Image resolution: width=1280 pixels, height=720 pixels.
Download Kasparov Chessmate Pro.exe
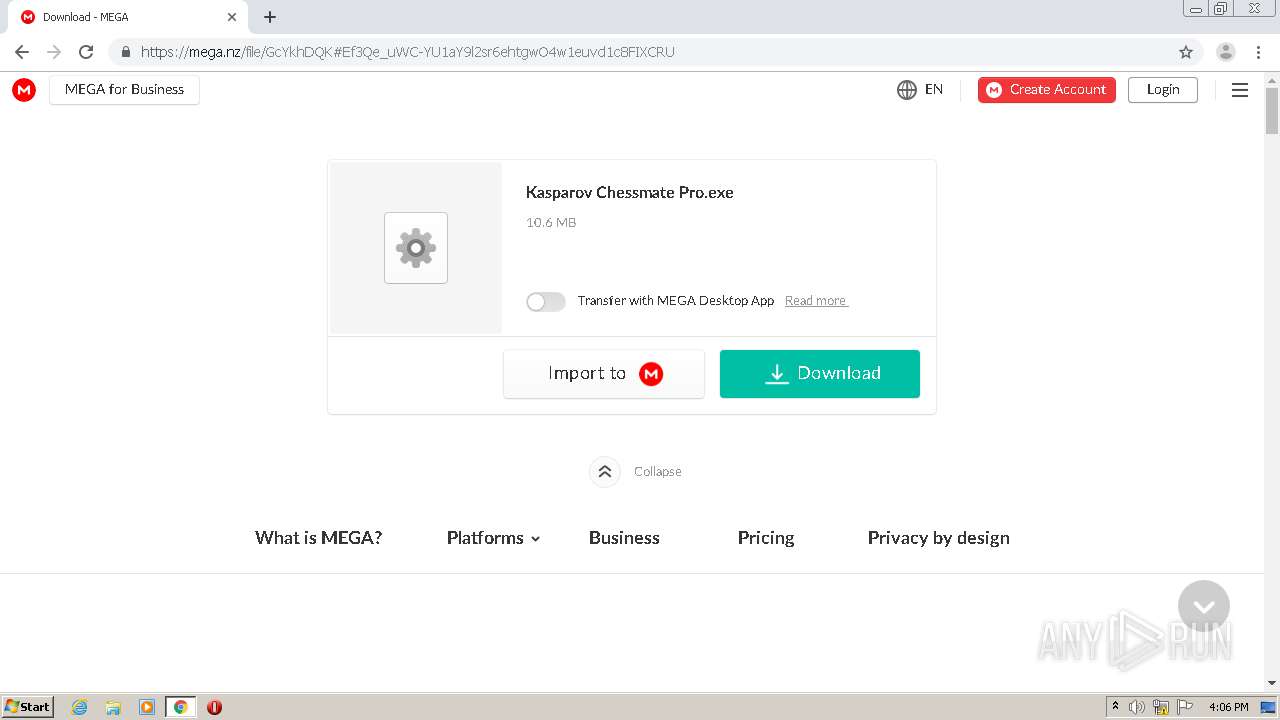(x=820, y=374)
